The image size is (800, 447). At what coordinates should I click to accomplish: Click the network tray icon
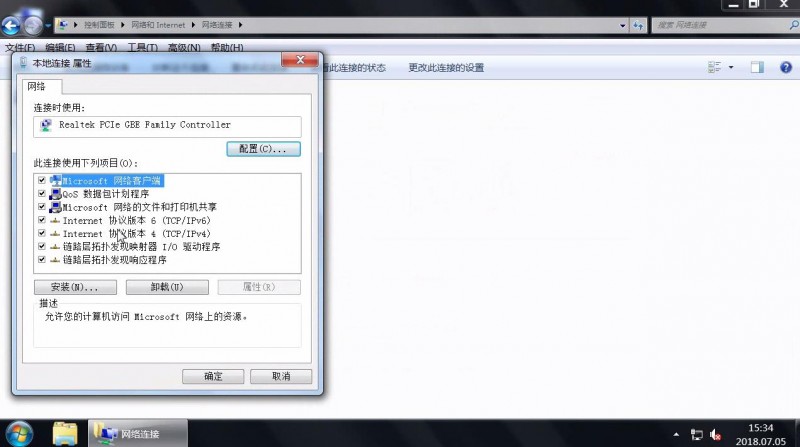point(696,435)
